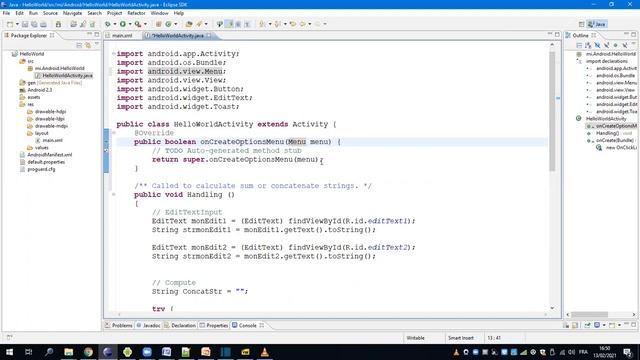Viewport: 640px width, 360px height.
Task: Launch Debug with the bug icon
Action: pyautogui.click(x=108, y=24)
